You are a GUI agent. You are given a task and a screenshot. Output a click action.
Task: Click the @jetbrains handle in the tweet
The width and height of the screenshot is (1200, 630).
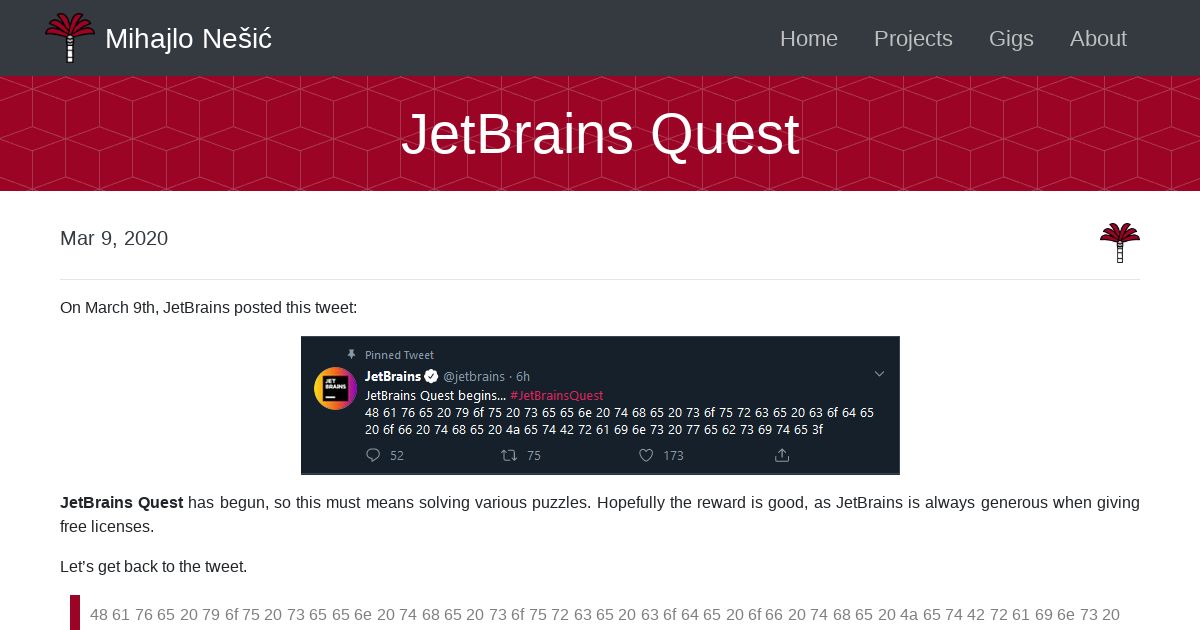[x=474, y=376]
